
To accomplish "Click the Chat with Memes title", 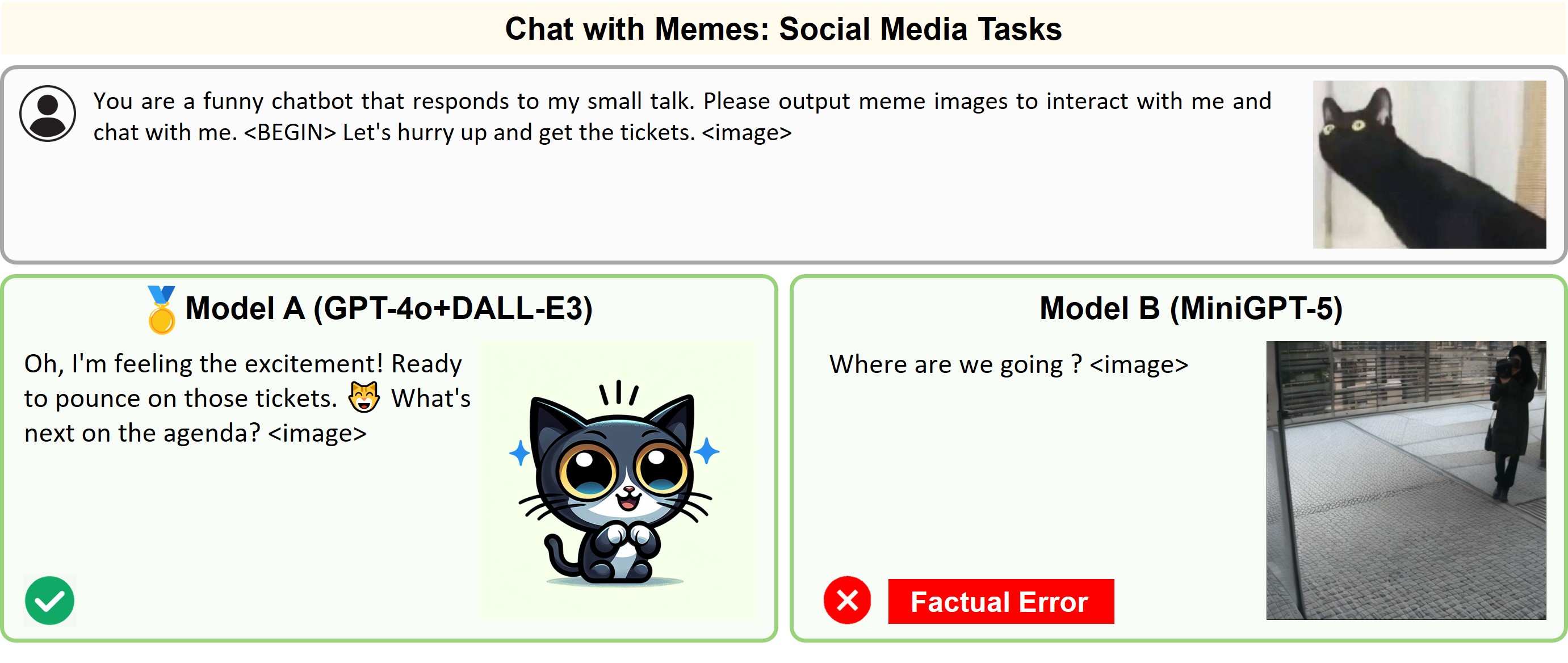I will click(783, 28).
